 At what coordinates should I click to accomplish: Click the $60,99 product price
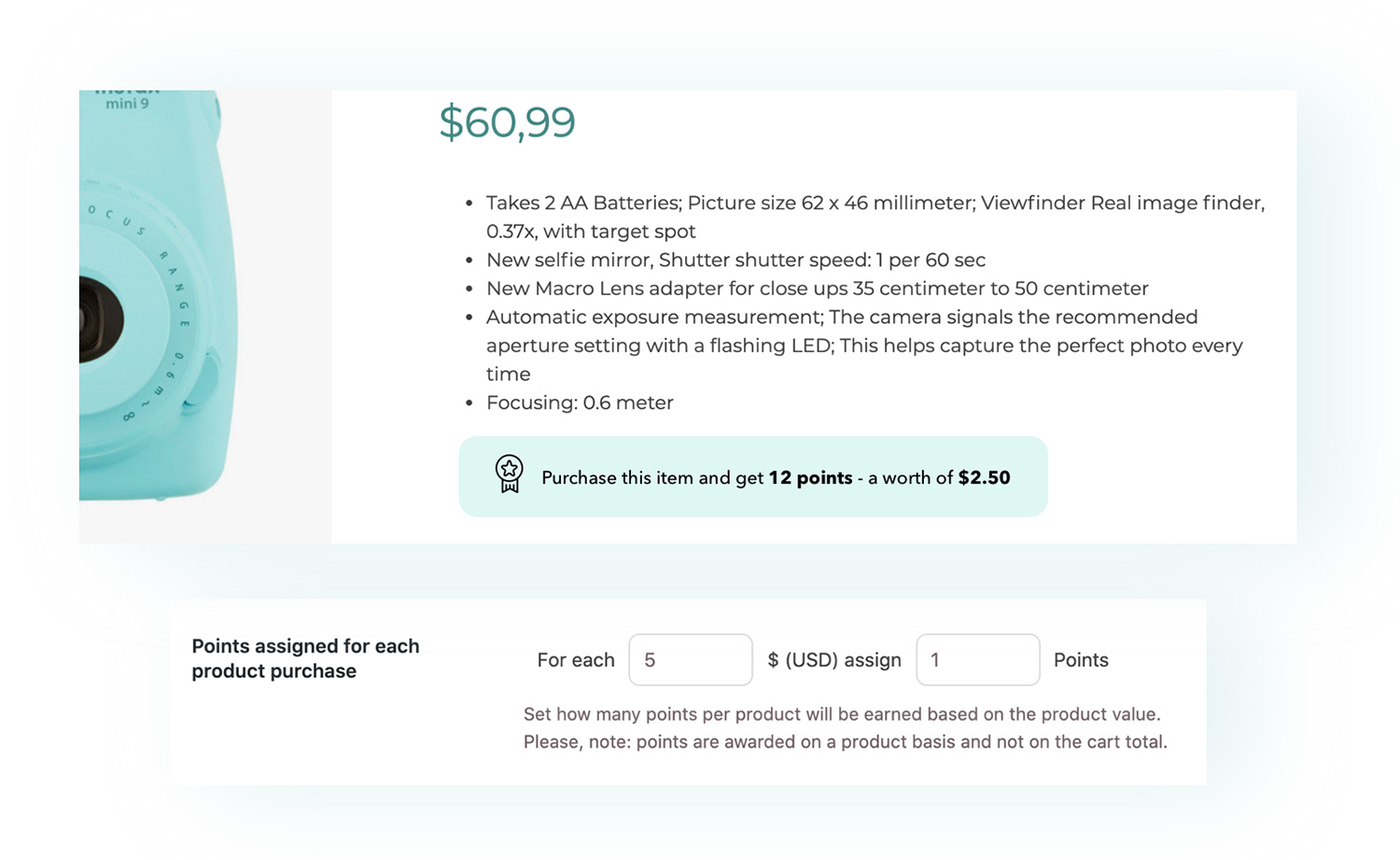(x=507, y=122)
